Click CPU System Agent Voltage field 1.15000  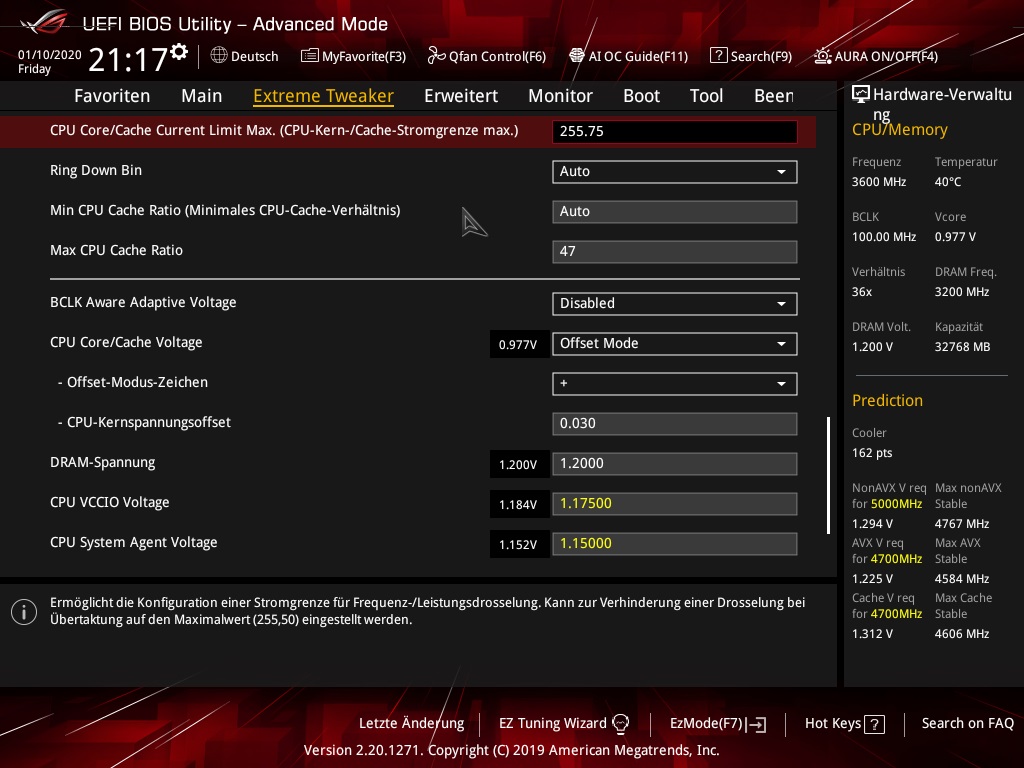pos(675,543)
